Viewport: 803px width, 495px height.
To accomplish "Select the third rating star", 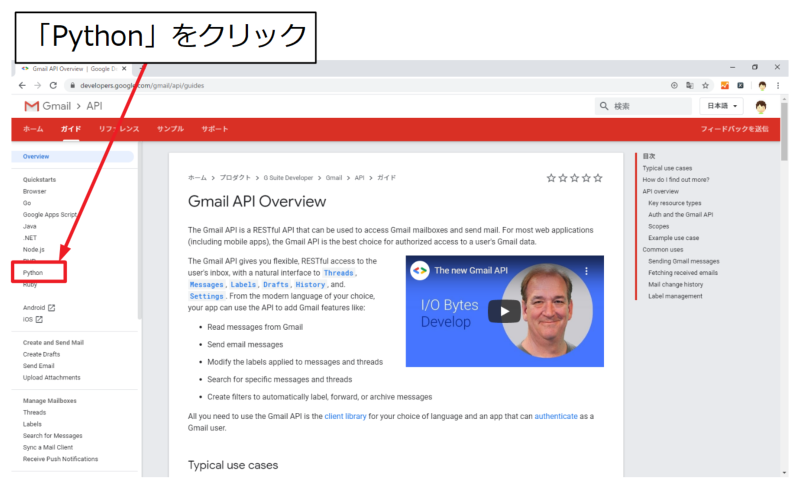I will 575,178.
